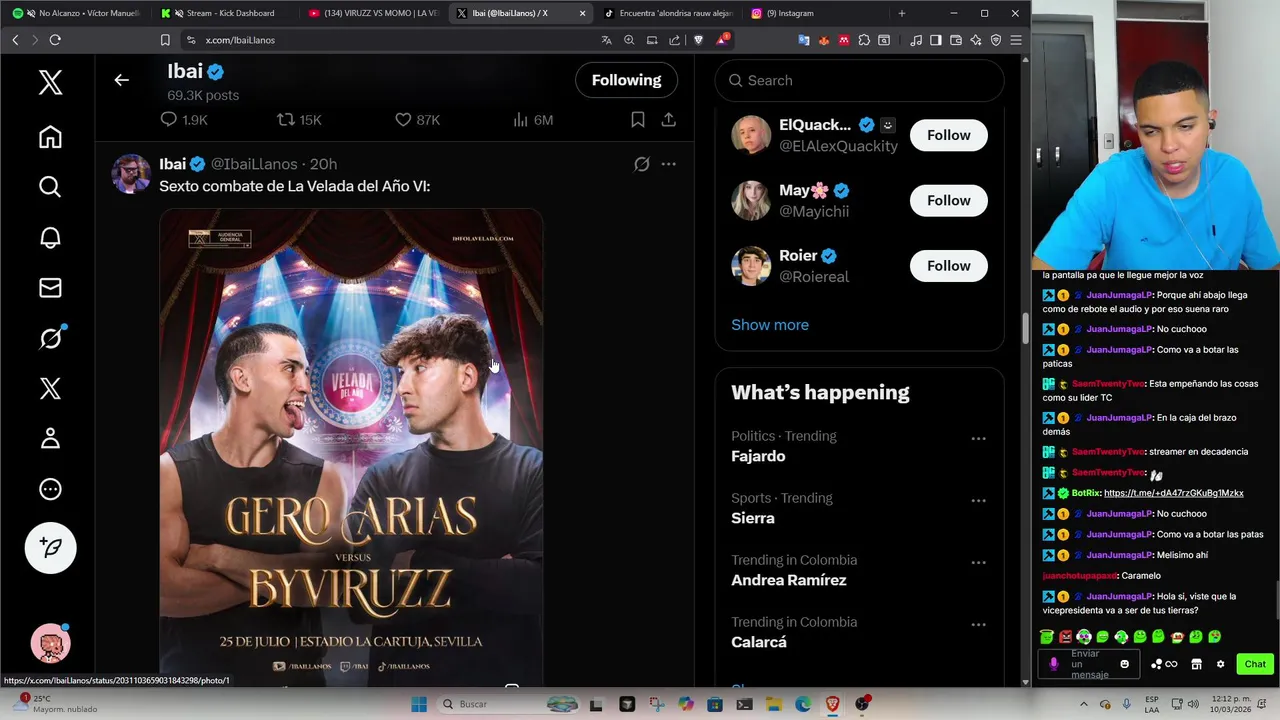Click Ibai's avatar on the post
This screenshot has height=720, width=1280.
coord(131,174)
